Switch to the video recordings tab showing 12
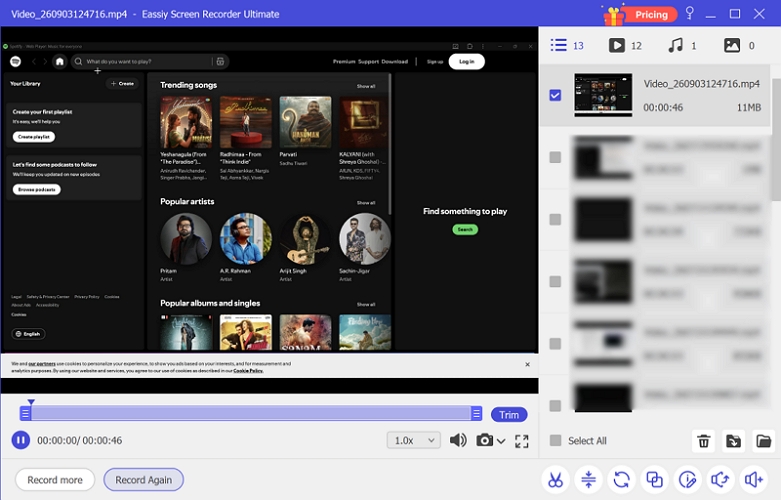This screenshot has width=781, height=500. click(625, 45)
